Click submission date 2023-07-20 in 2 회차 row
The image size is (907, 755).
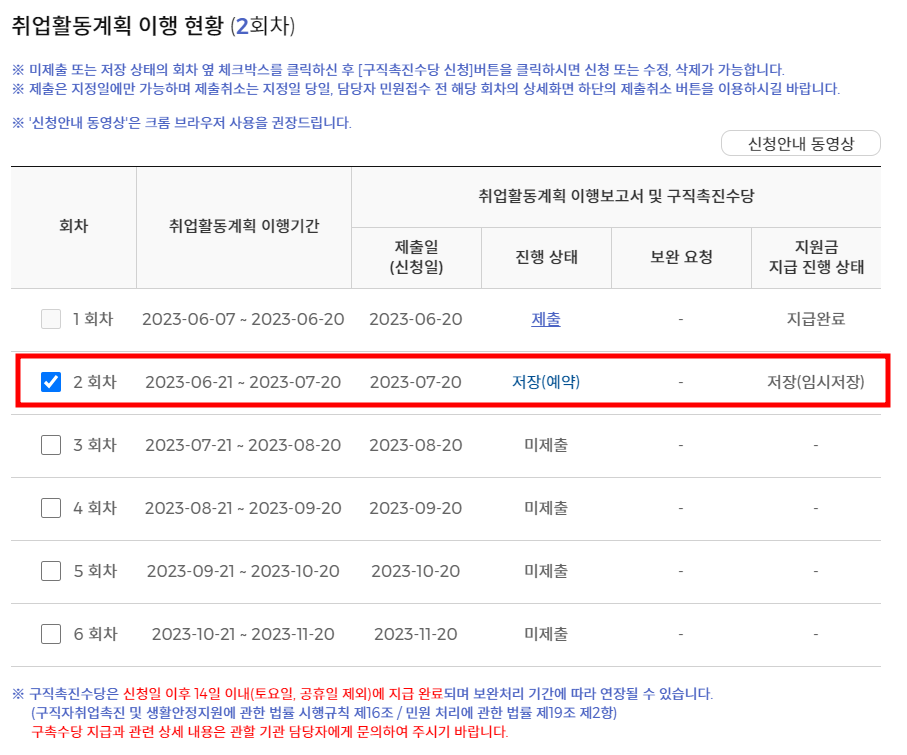416,382
